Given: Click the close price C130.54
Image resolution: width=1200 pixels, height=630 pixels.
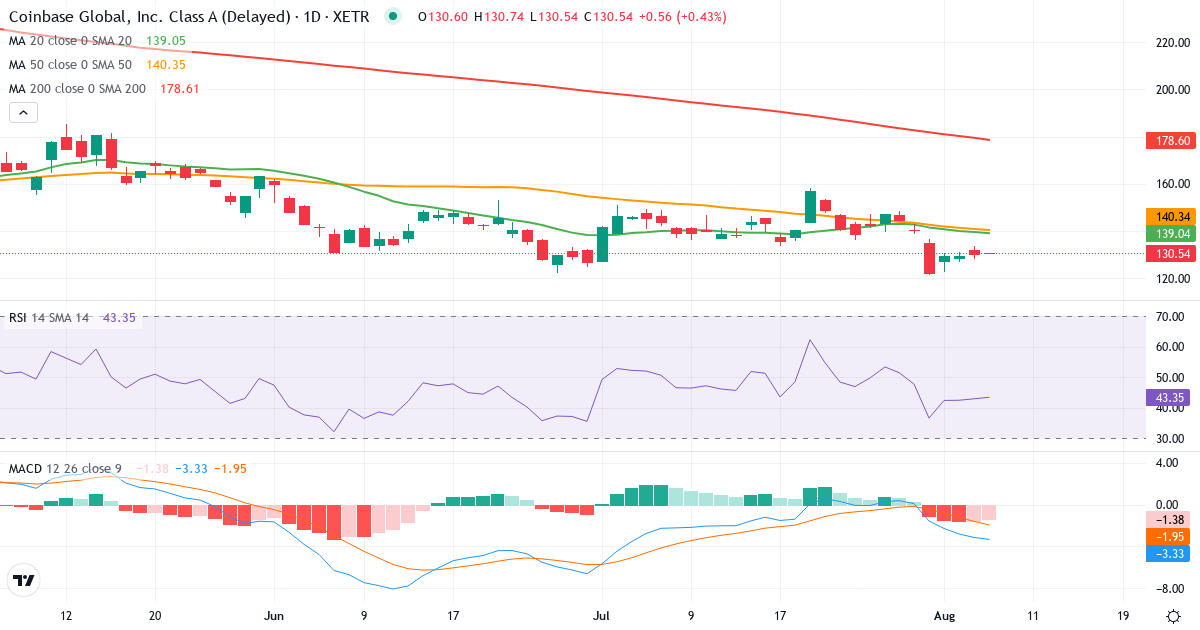Looking at the screenshot, I should (609, 17).
